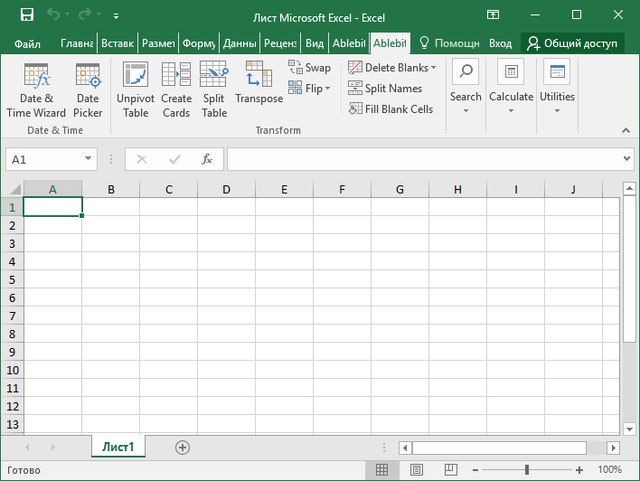The width and height of the screenshot is (640, 481).
Task: Click the Fill Blank Cells button
Action: (391, 109)
